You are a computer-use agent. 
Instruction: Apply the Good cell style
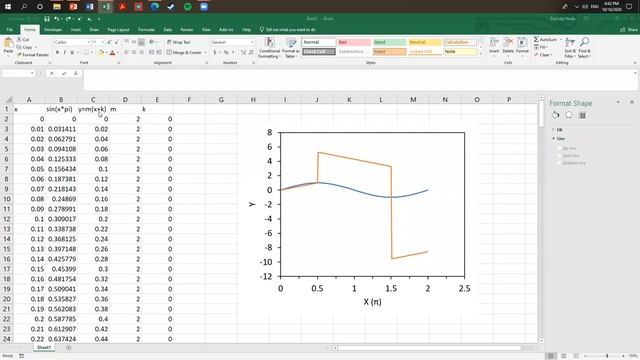389,42
